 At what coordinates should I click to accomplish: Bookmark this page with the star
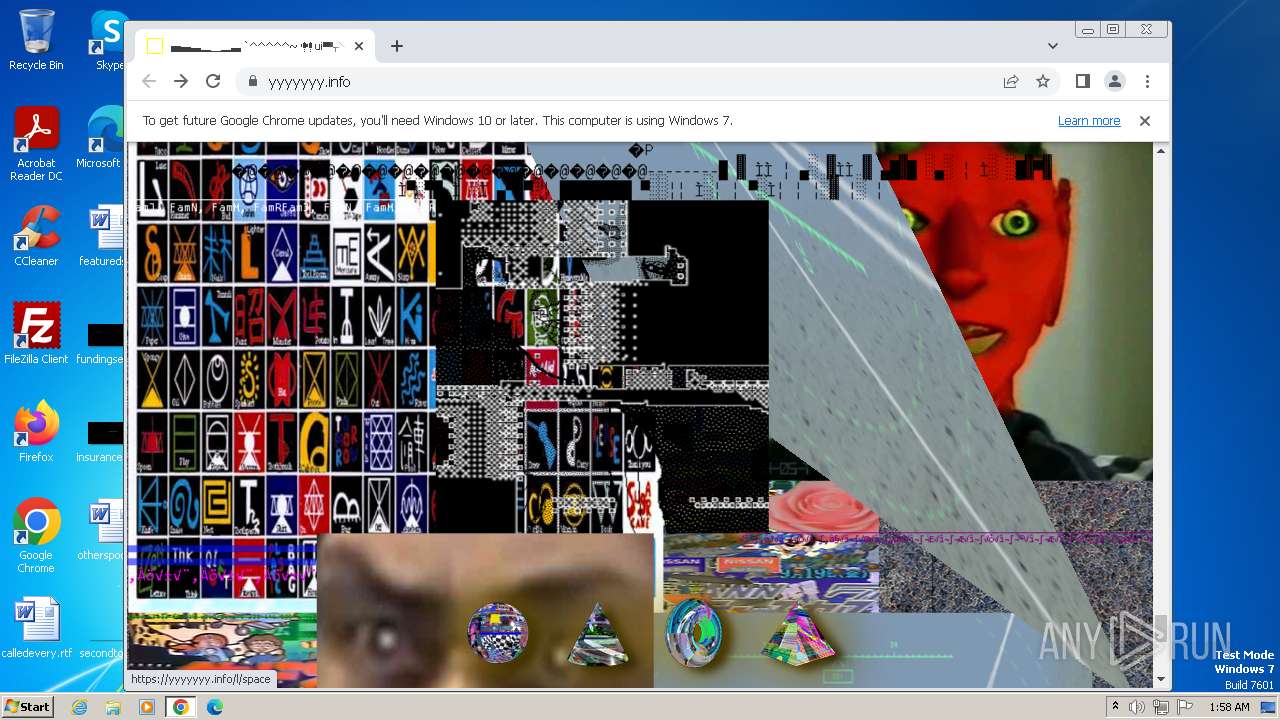(x=1043, y=82)
